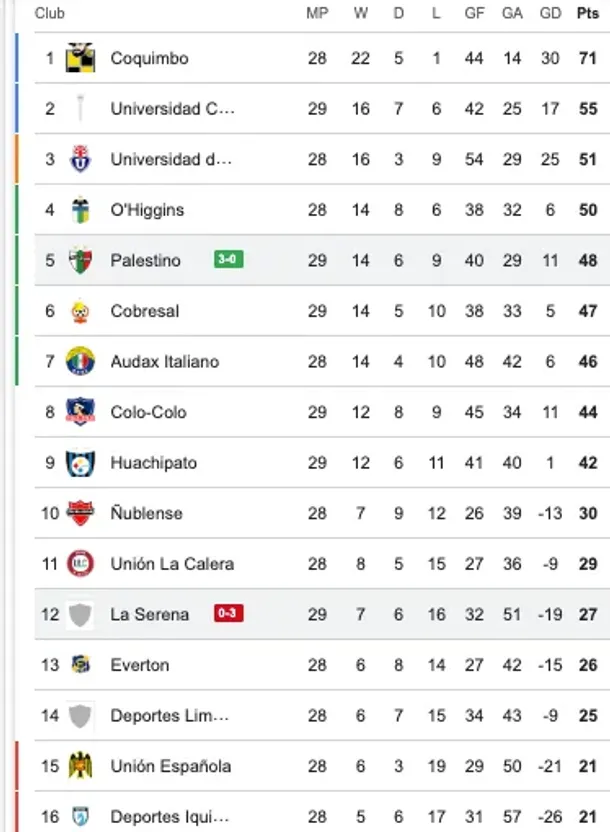Click the Cobresal crest icon
This screenshot has width=610, height=832.
coord(78,310)
